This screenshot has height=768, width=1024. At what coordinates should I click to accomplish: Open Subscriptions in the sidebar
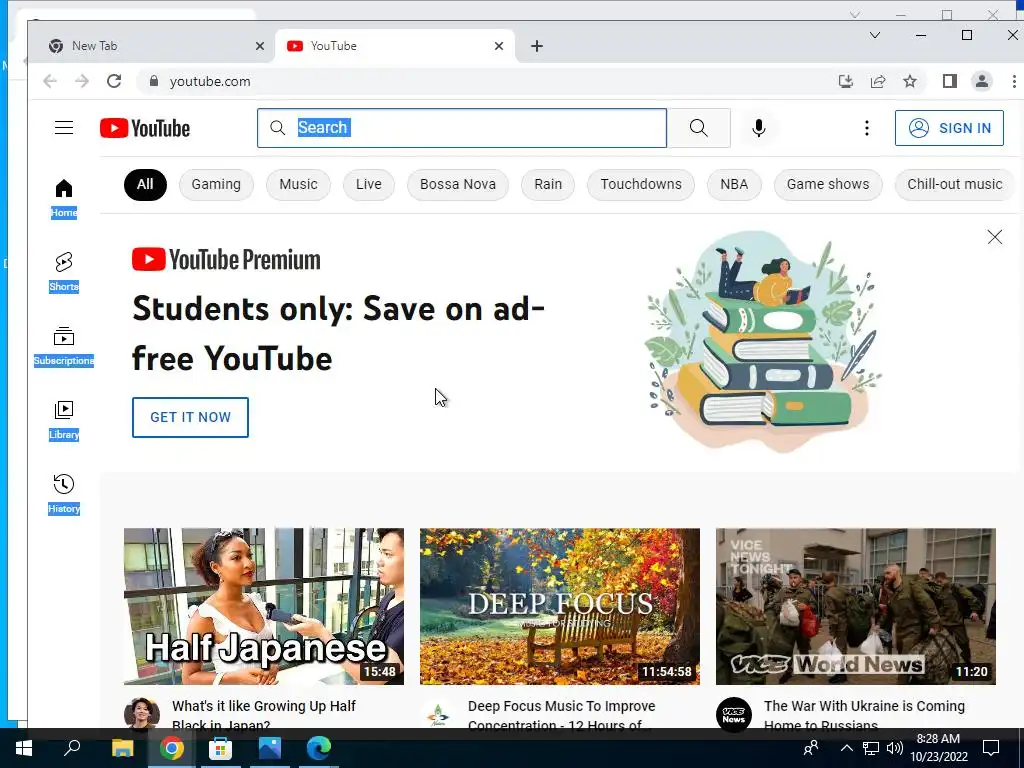click(x=63, y=347)
